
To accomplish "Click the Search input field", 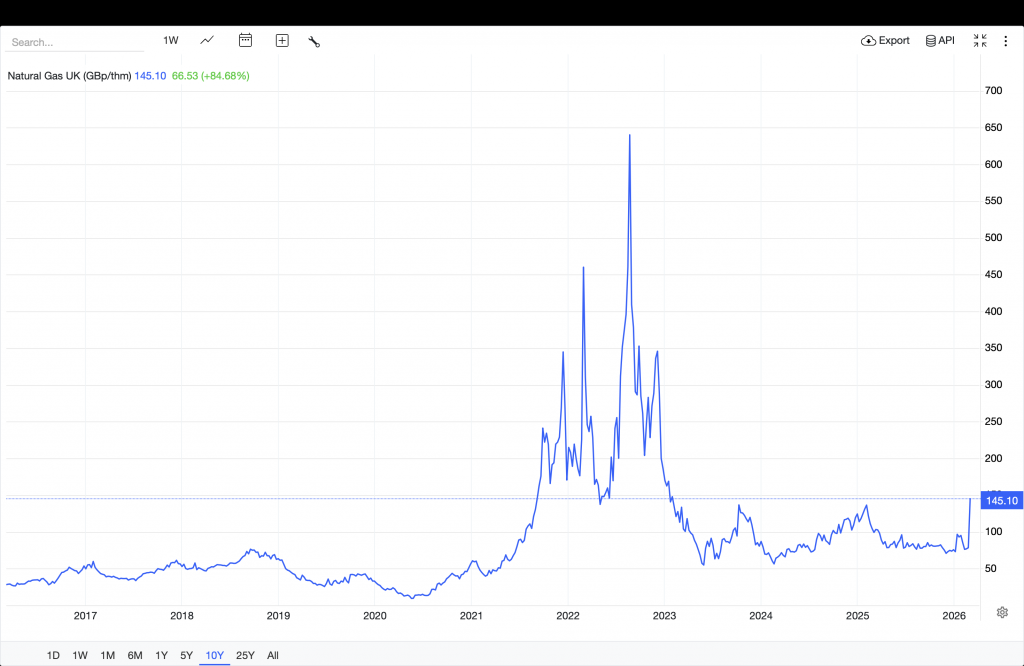I will click(75, 43).
